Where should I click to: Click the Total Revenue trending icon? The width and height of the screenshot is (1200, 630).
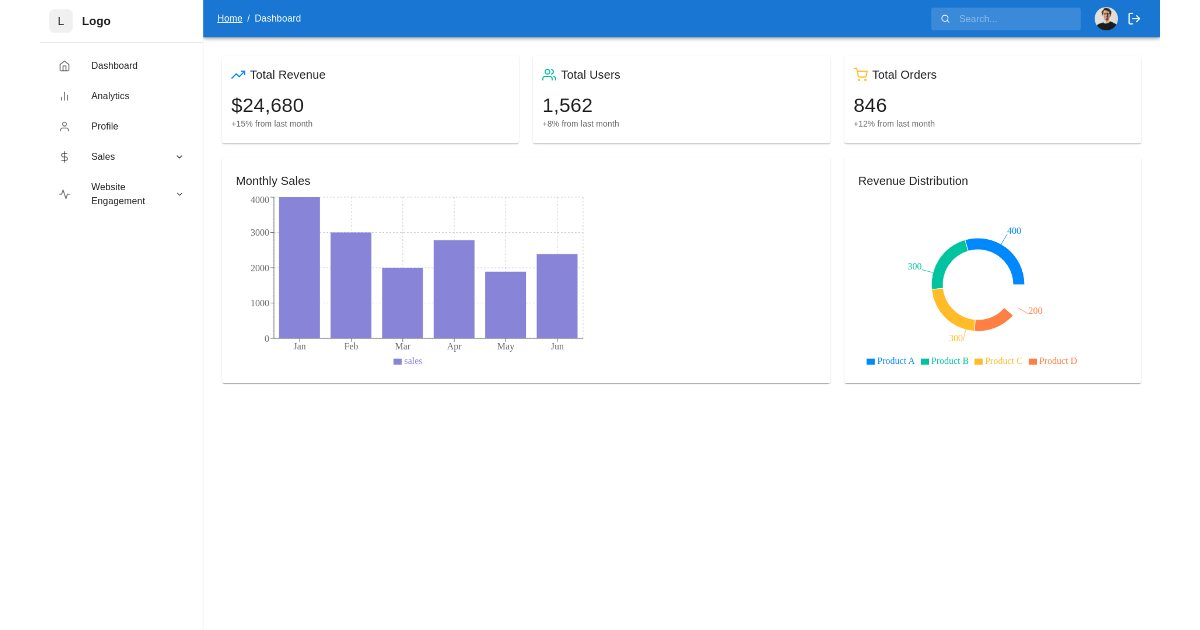tap(238, 75)
